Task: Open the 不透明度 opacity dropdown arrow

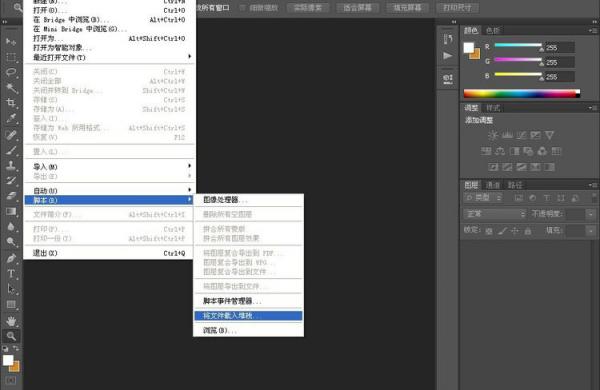Action: coord(591,214)
